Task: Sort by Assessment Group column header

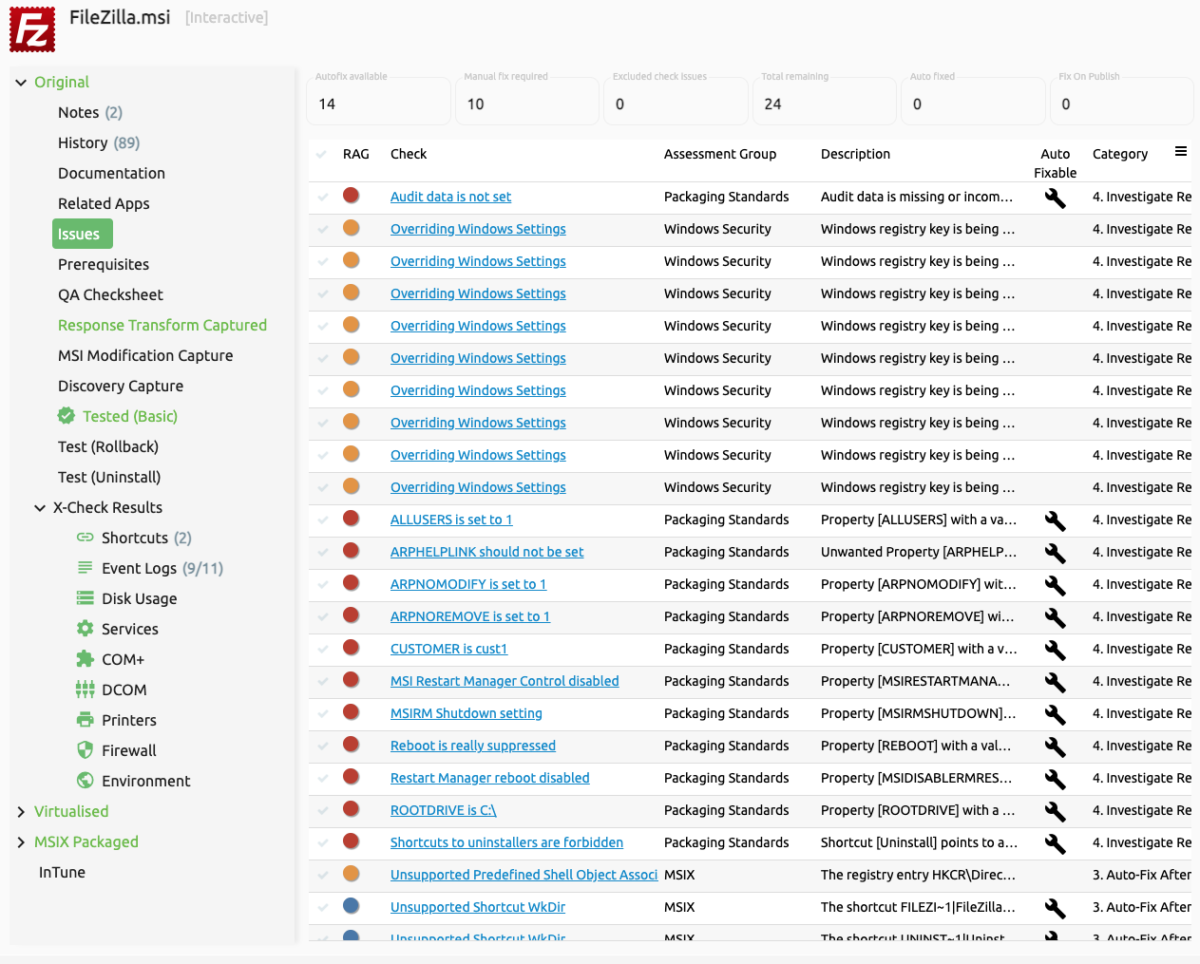Action: [720, 154]
